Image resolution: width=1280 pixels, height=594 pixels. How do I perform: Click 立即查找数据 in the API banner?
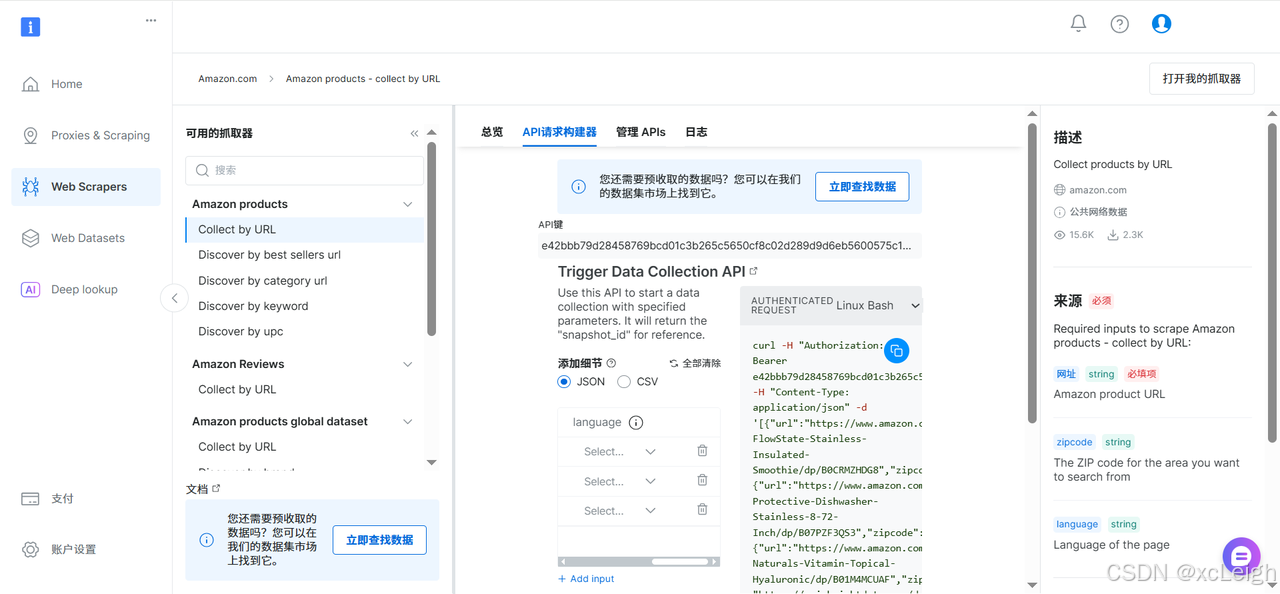point(862,187)
